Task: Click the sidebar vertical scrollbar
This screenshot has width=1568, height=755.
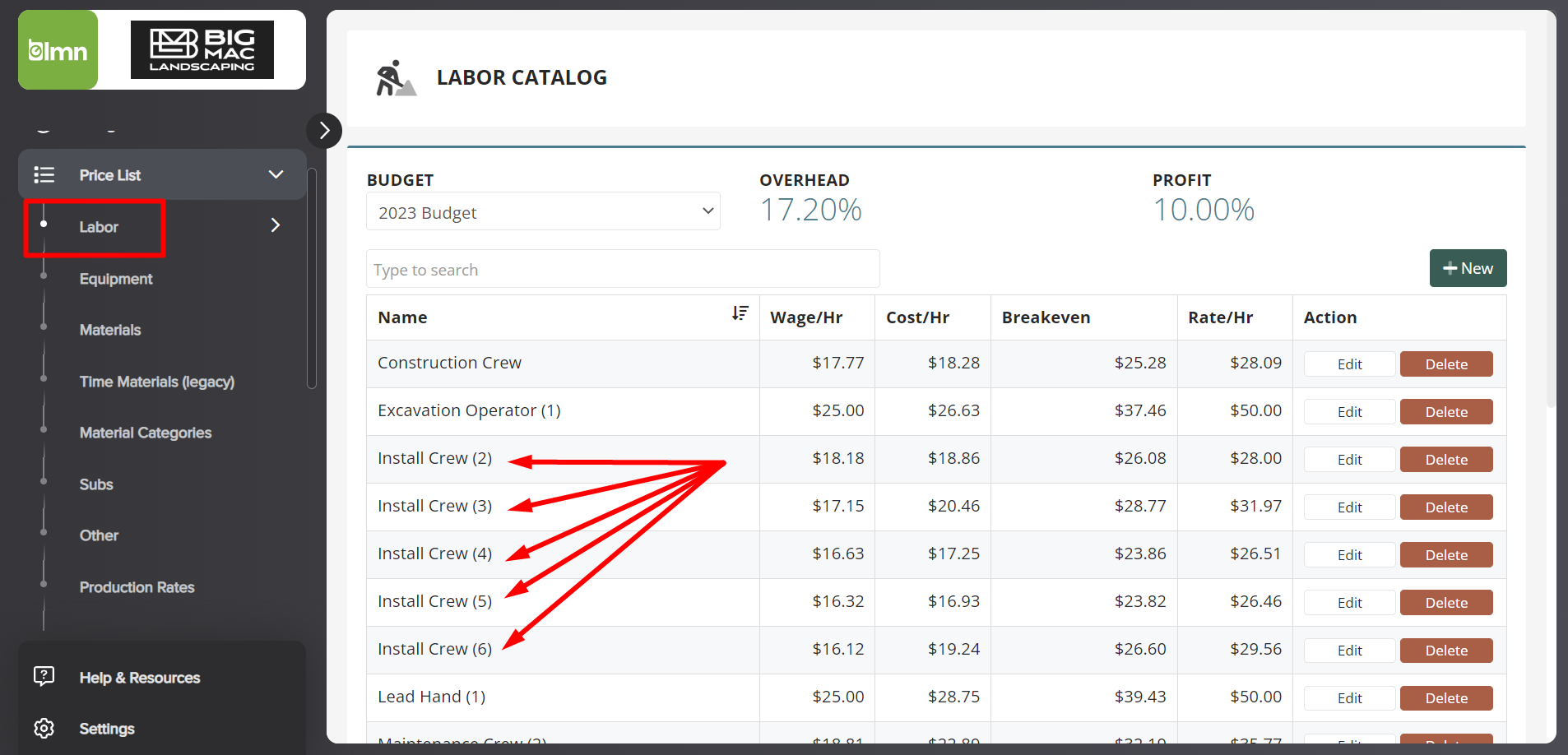Action: tap(311, 278)
